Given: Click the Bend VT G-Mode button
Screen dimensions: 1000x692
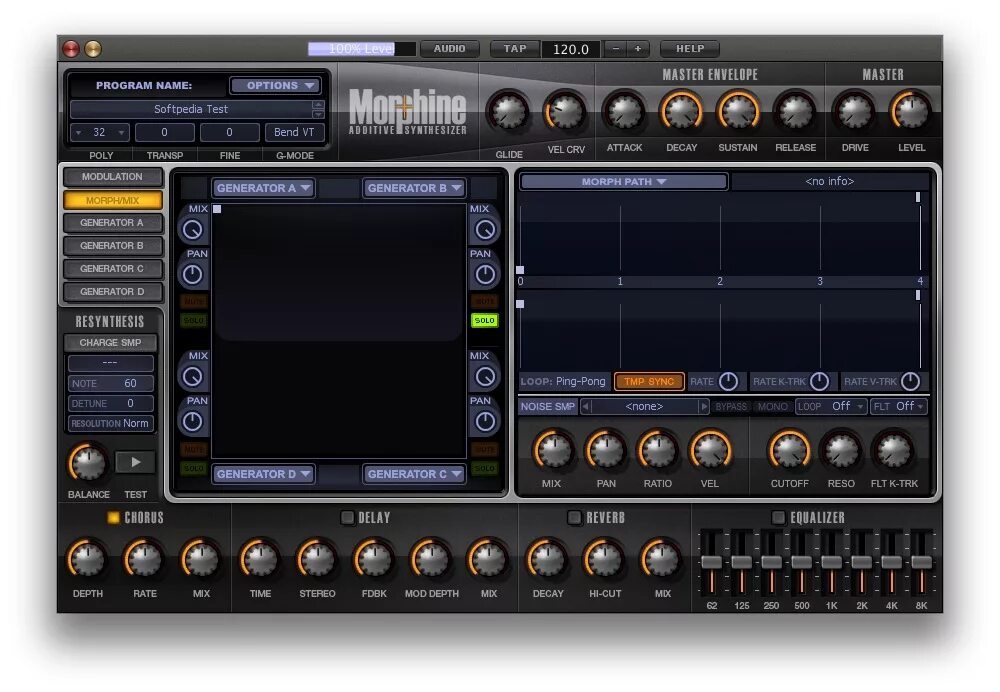Looking at the screenshot, I should click(x=294, y=132).
